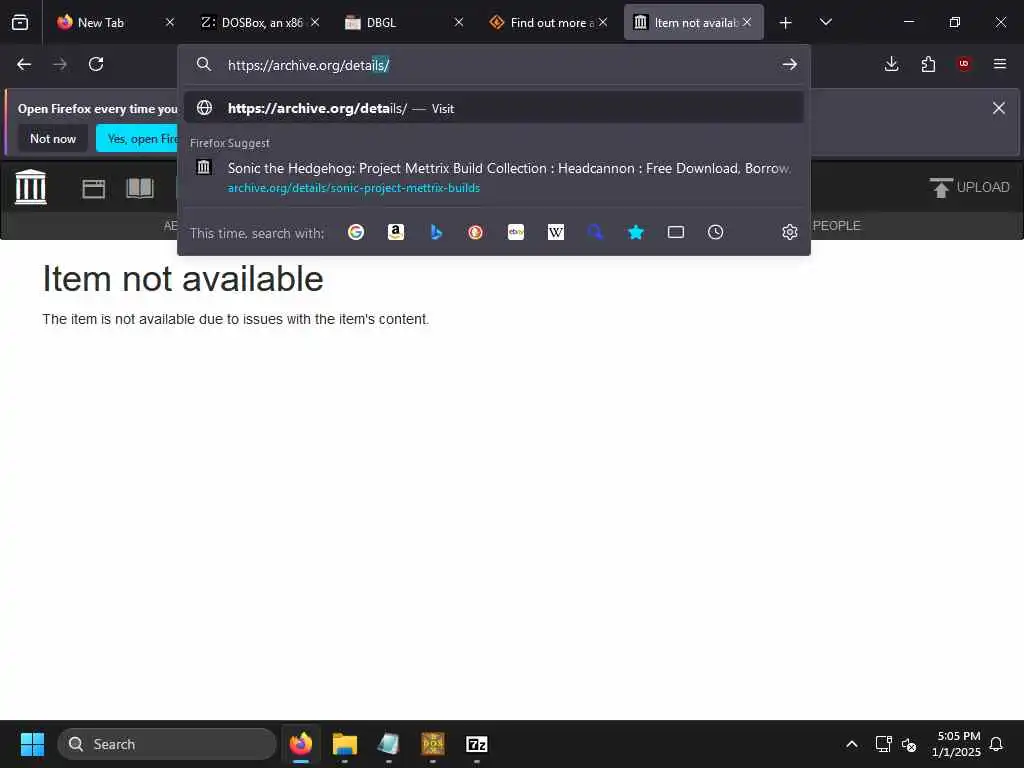Open the uBlock Origin extension icon
Viewport: 1024px width, 768px height.
[x=964, y=64]
